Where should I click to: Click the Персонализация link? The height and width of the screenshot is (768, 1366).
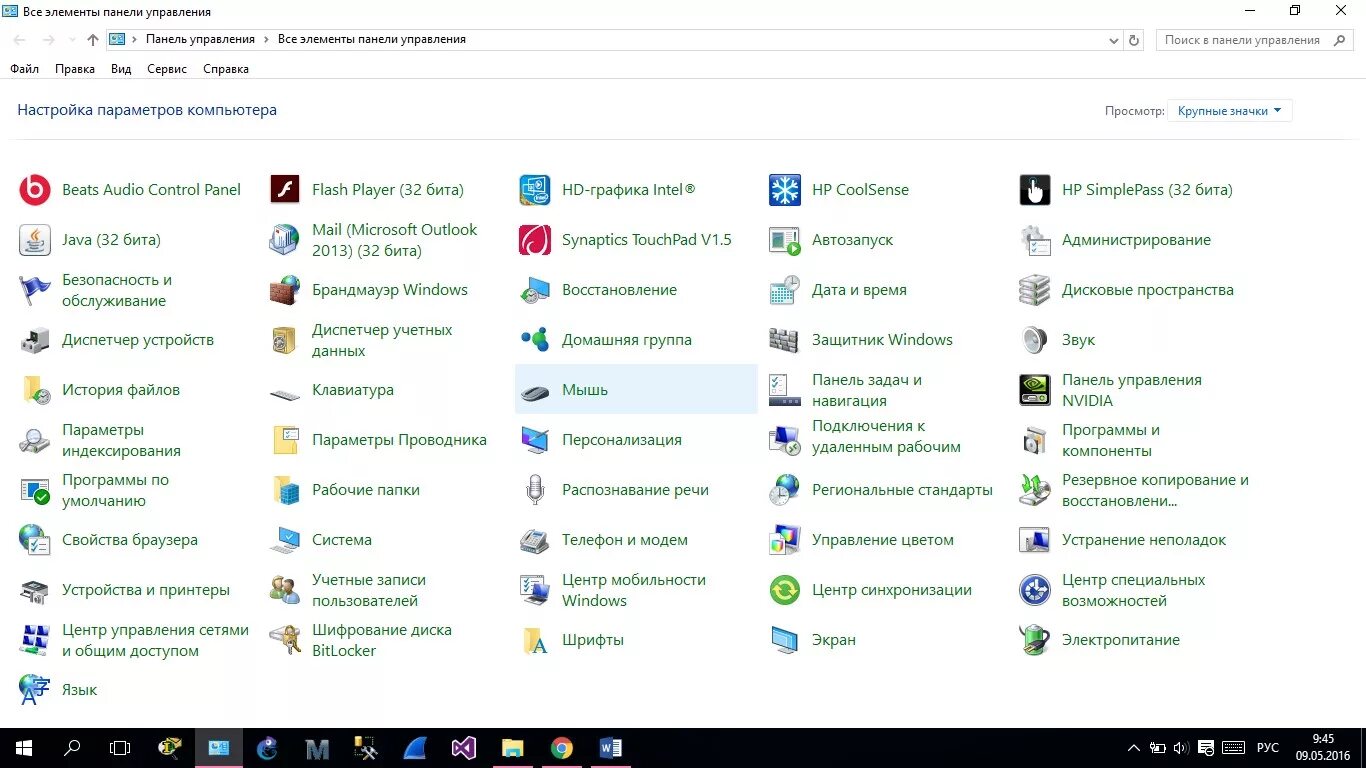[622, 440]
